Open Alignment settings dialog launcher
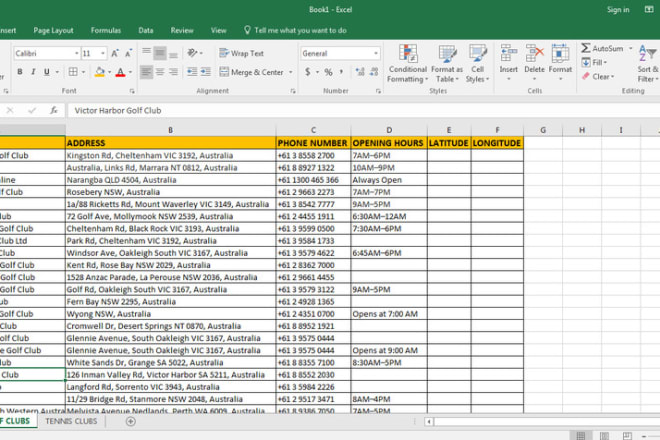This screenshot has width=660, height=440. [x=293, y=91]
